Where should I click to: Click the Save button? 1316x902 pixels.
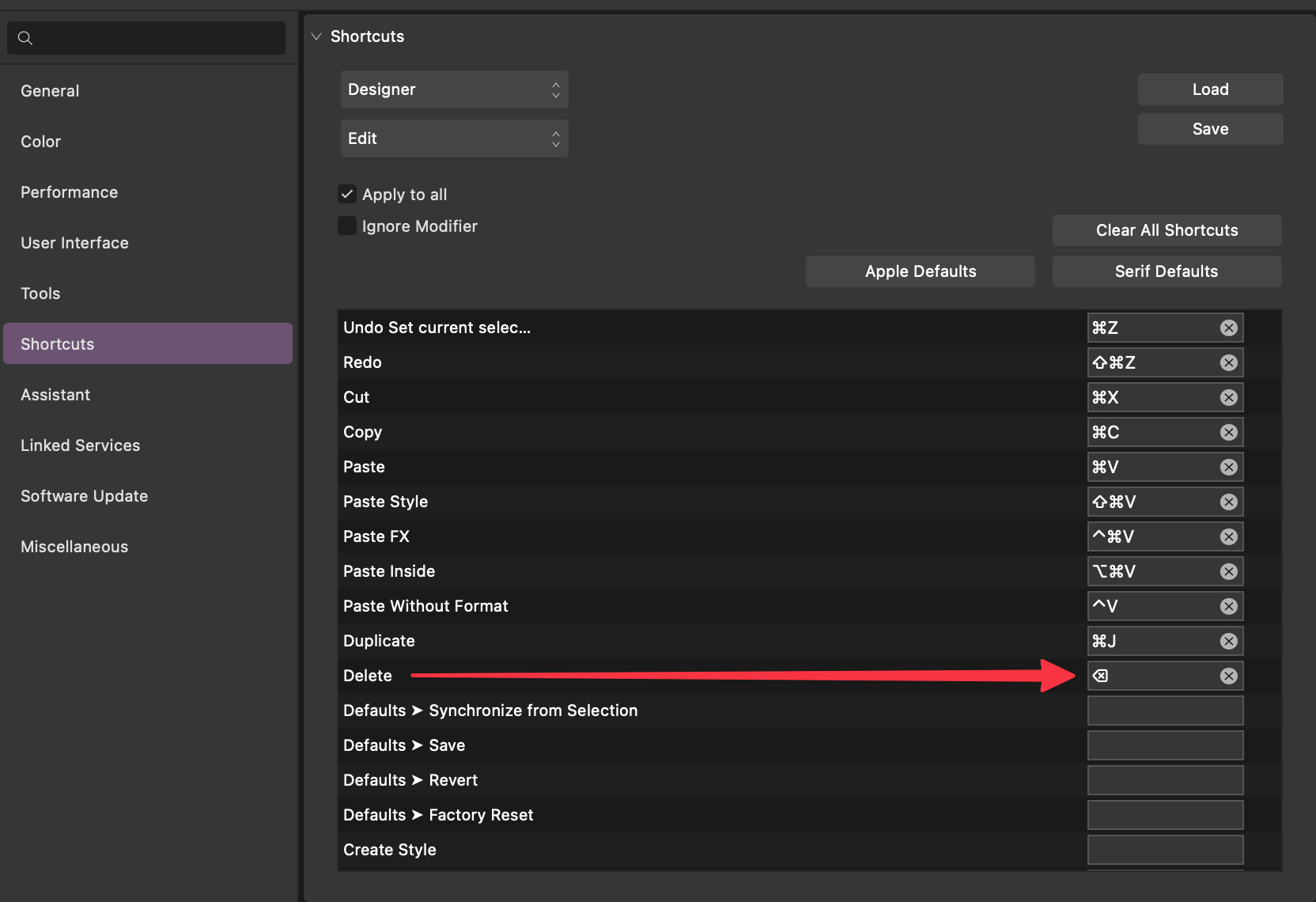point(1210,129)
